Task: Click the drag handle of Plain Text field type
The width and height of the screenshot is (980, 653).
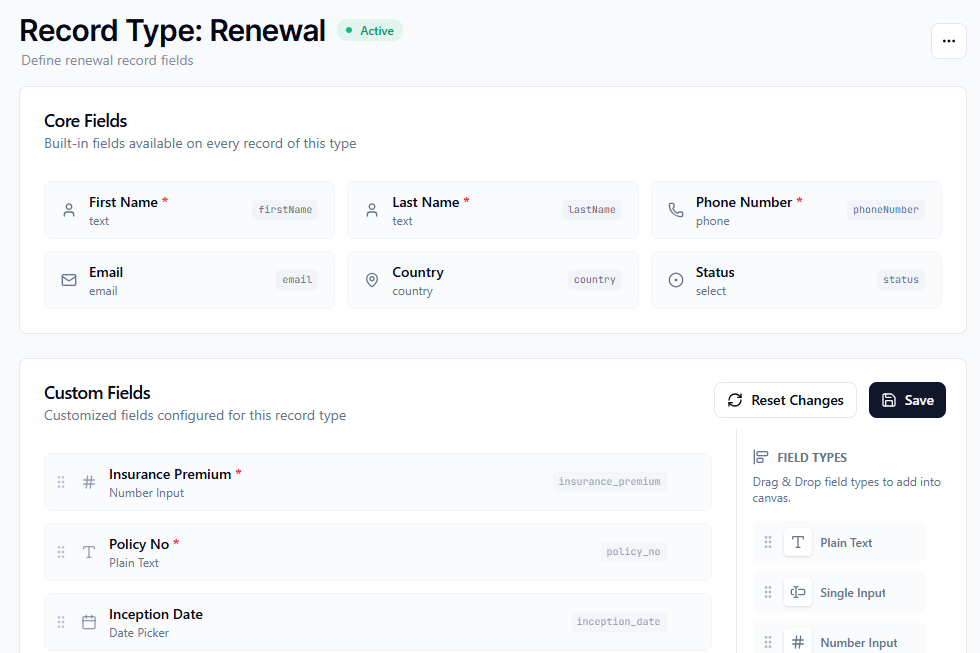Action: [x=768, y=542]
